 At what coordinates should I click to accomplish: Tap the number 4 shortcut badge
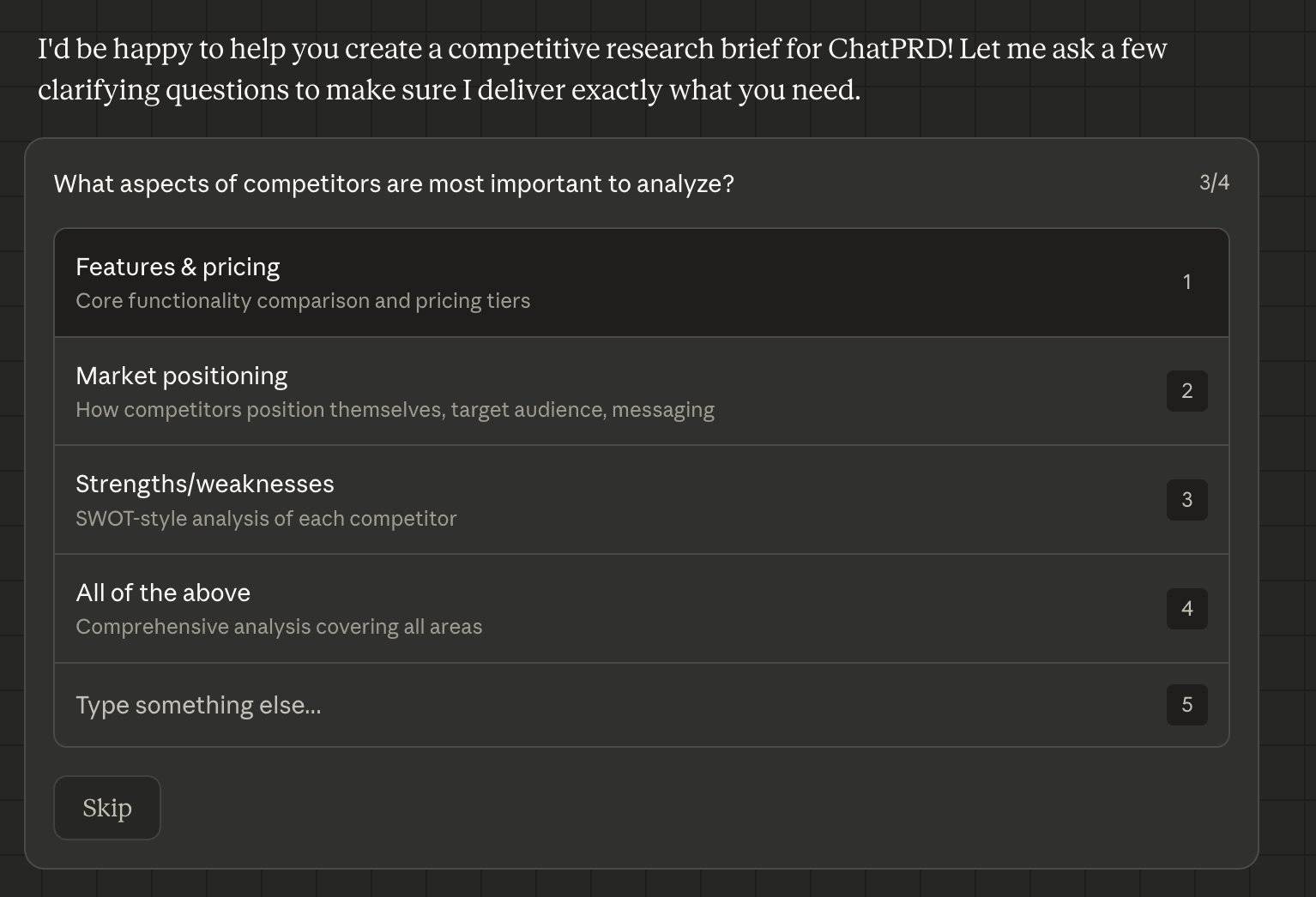1186,609
